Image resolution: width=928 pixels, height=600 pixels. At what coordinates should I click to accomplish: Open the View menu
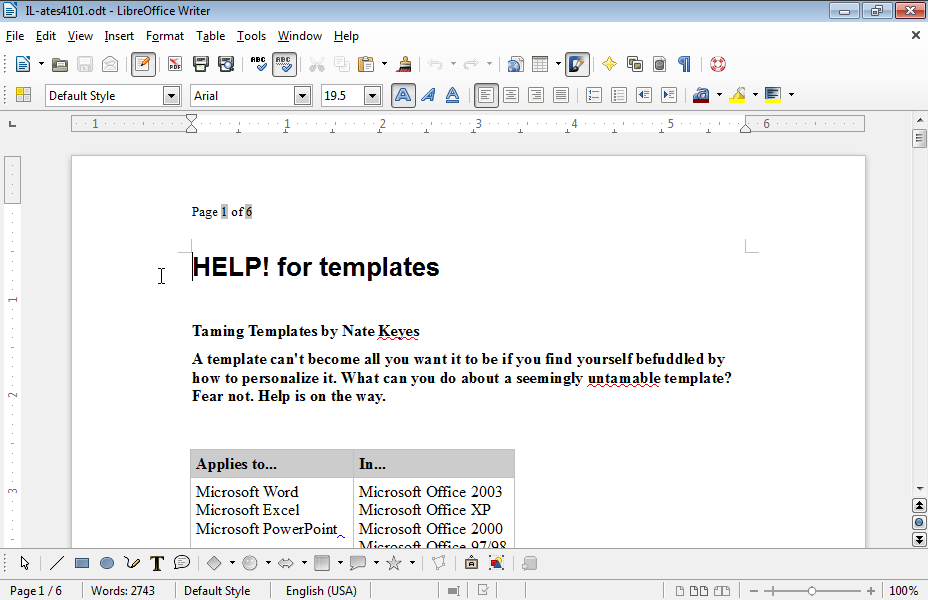click(80, 36)
